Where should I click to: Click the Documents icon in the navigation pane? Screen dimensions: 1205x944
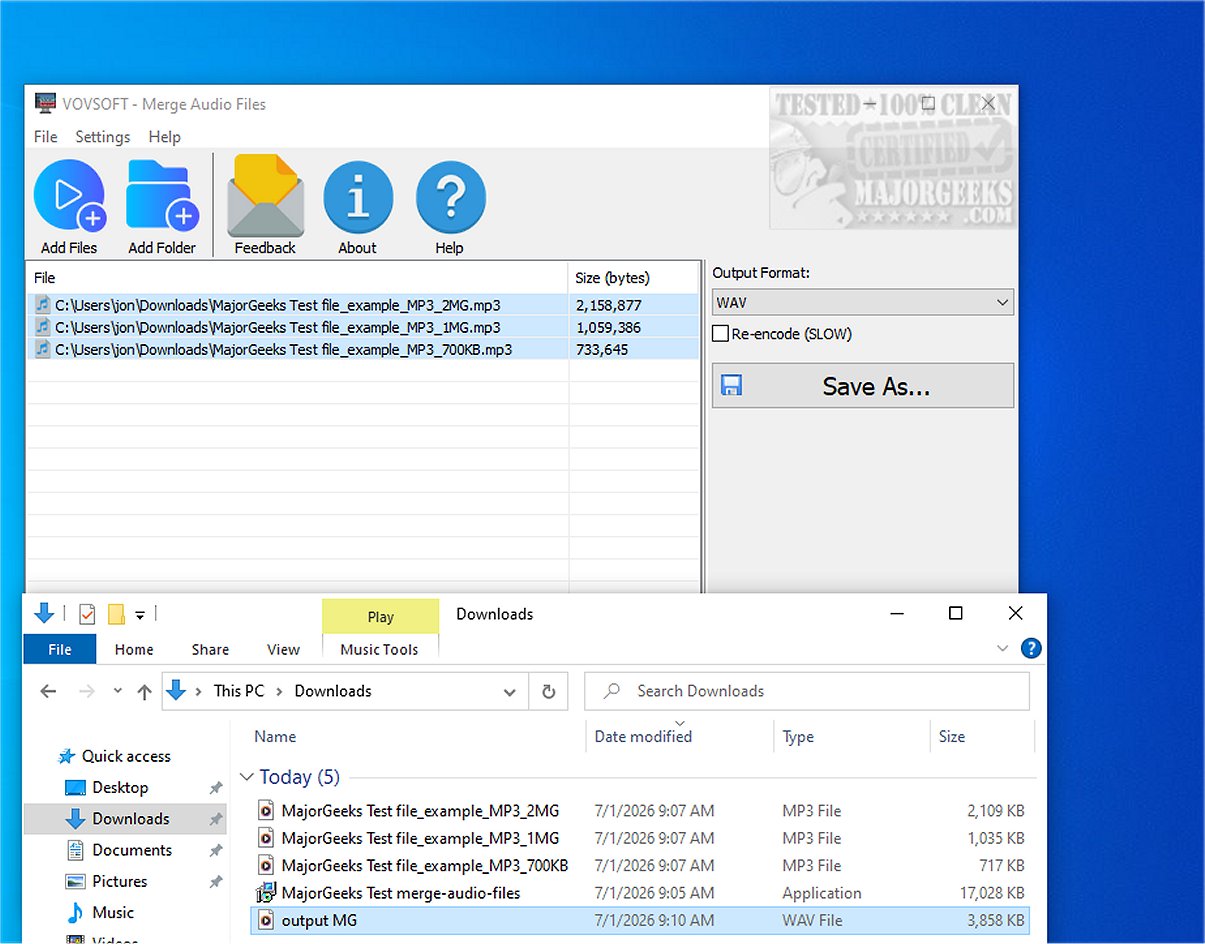pyautogui.click(x=75, y=850)
